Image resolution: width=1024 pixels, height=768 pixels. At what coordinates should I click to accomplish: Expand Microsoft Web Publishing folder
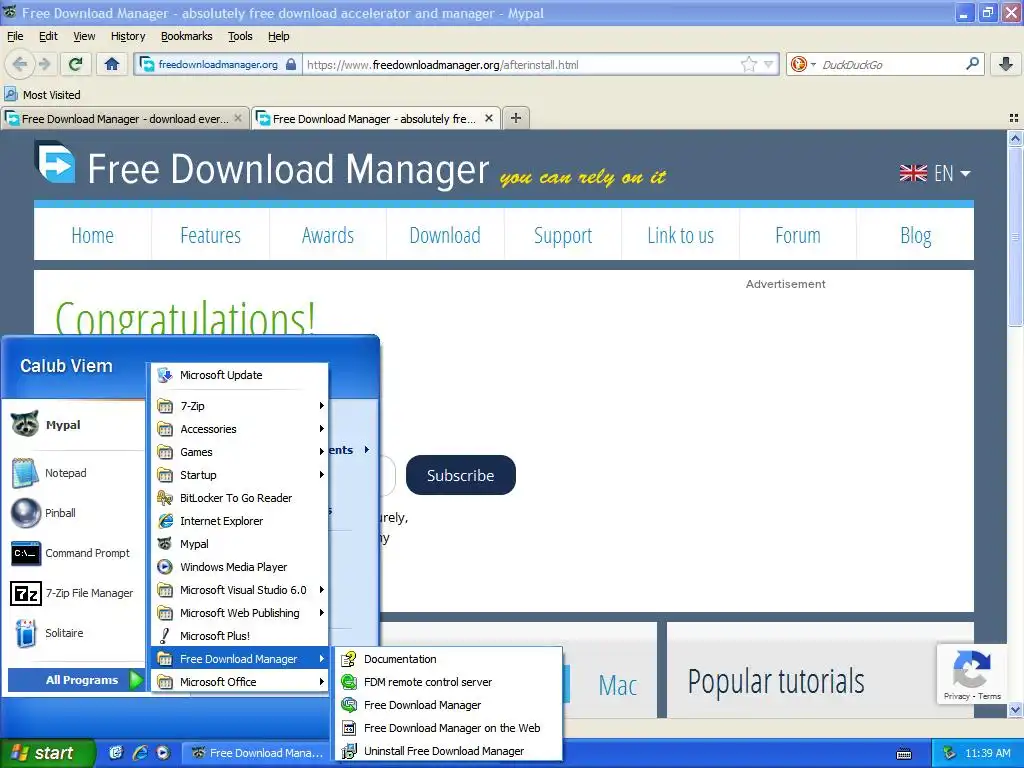pyautogui.click(x=240, y=613)
